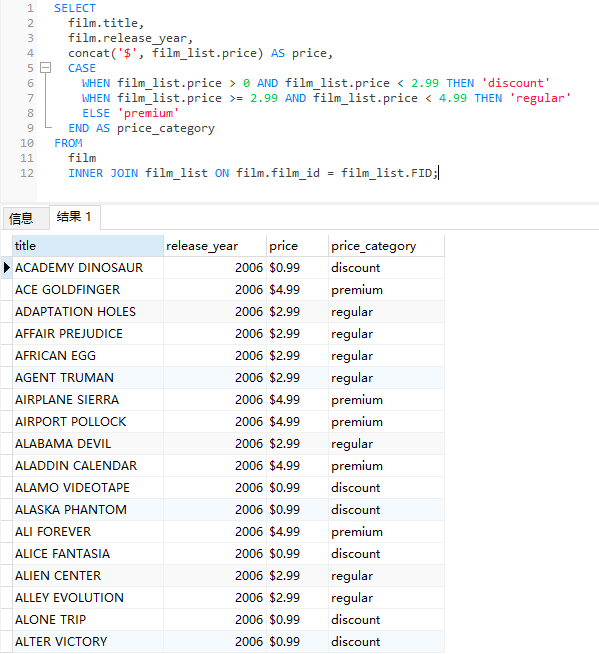Screen dimensions: 599x654
Task: Select the current row arrow indicator
Action: click(7, 267)
